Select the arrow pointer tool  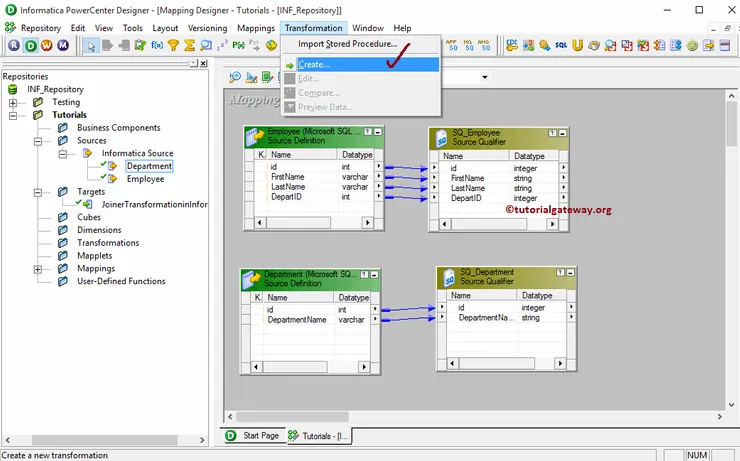(x=92, y=45)
